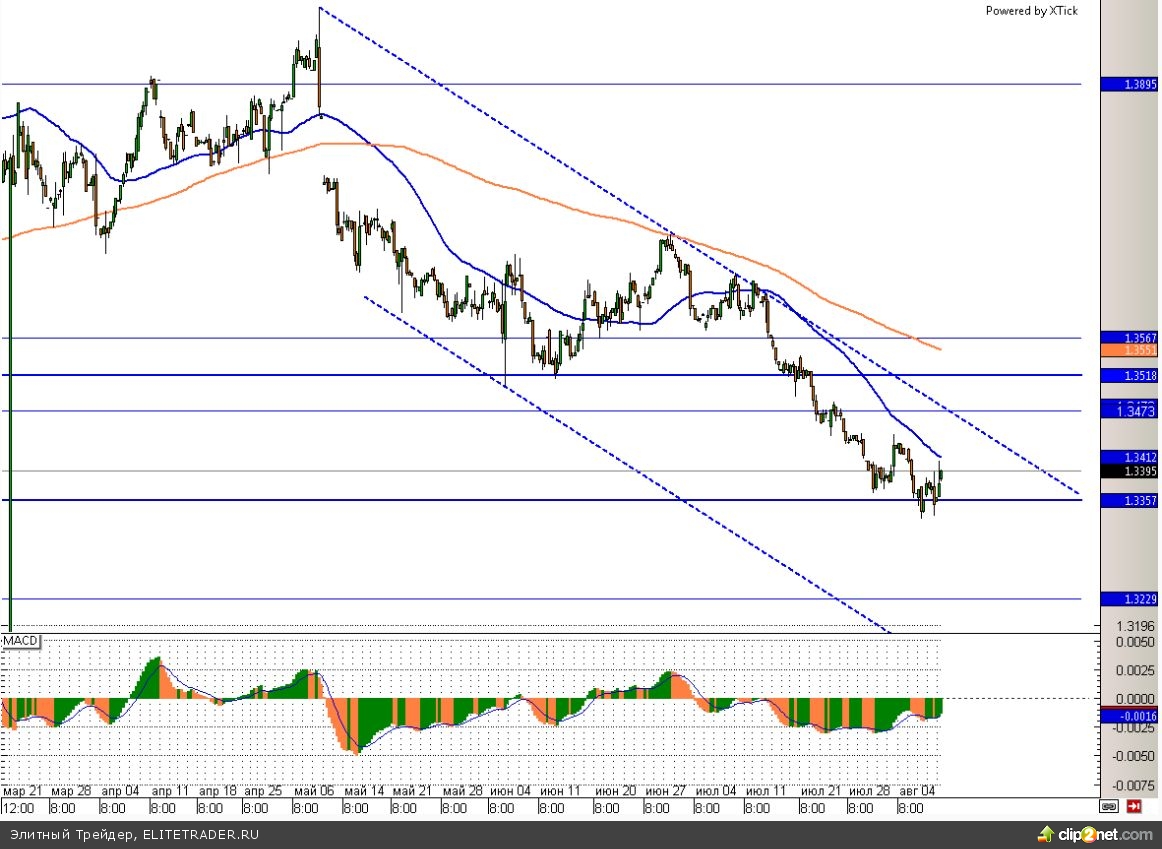Click the Powered by XTick text
The height and width of the screenshot is (849, 1162).
pos(1031,11)
